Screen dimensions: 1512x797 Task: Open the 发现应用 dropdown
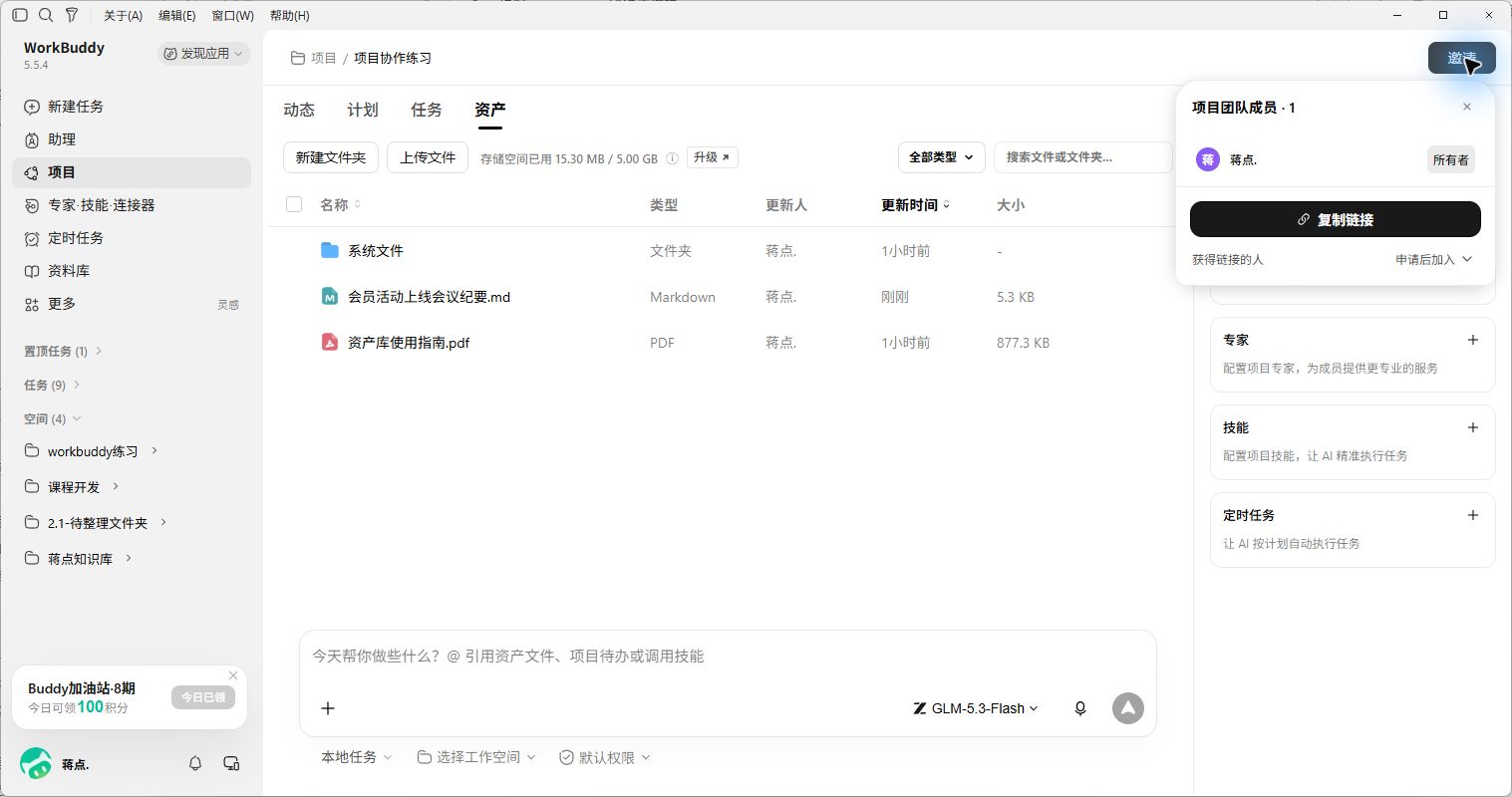(x=203, y=53)
